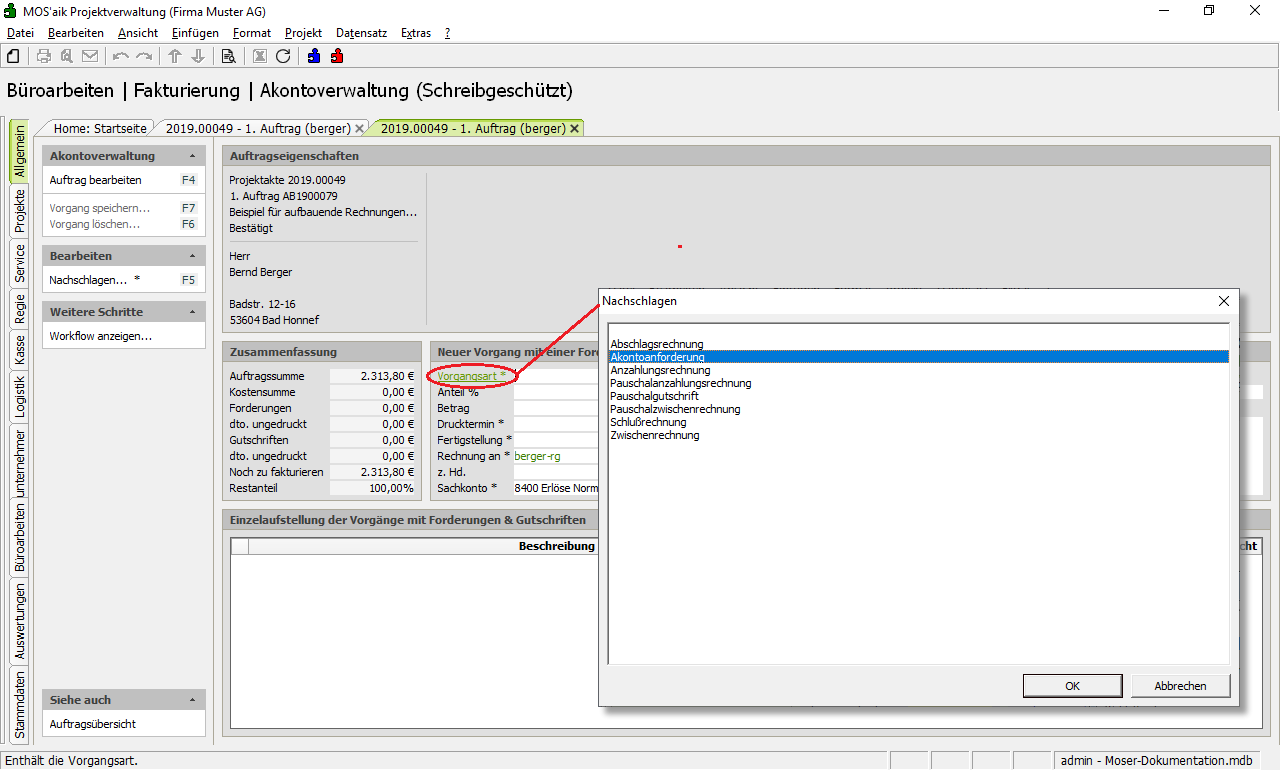Click the document search toolbar icon
Viewport: 1280px width, 770px height.
pos(228,56)
